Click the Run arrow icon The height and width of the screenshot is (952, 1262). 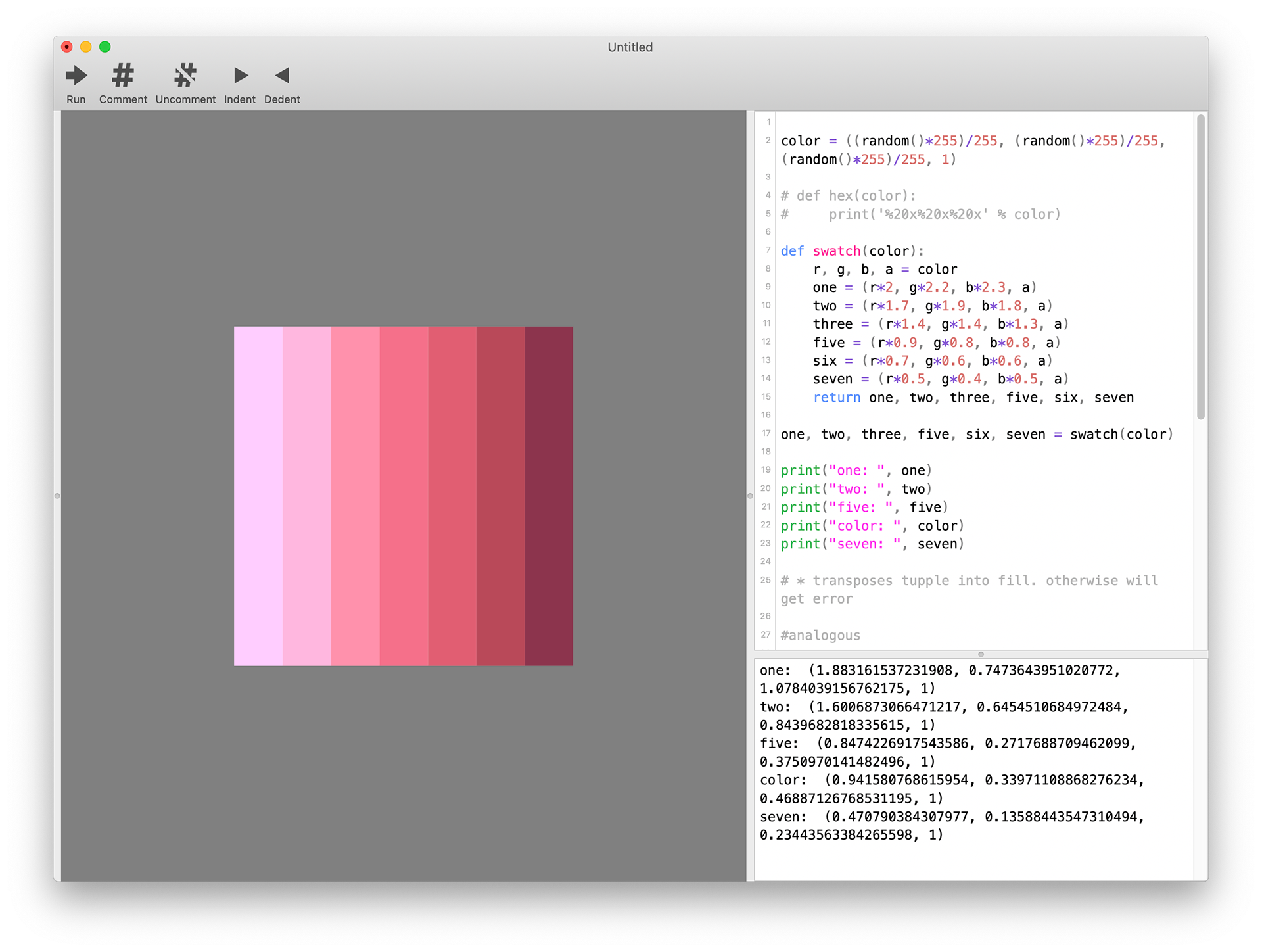point(76,76)
